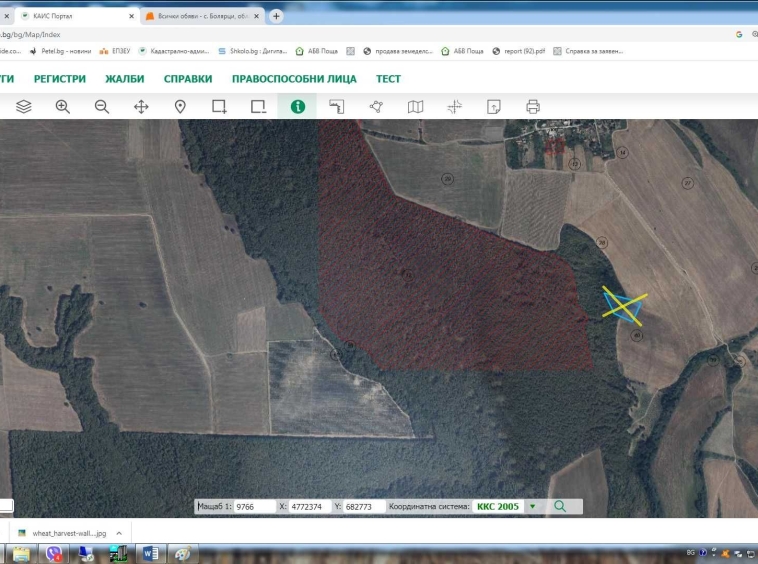The height and width of the screenshot is (564, 758).
Task: Click the zoom out magnifier tool
Action: [x=102, y=107]
